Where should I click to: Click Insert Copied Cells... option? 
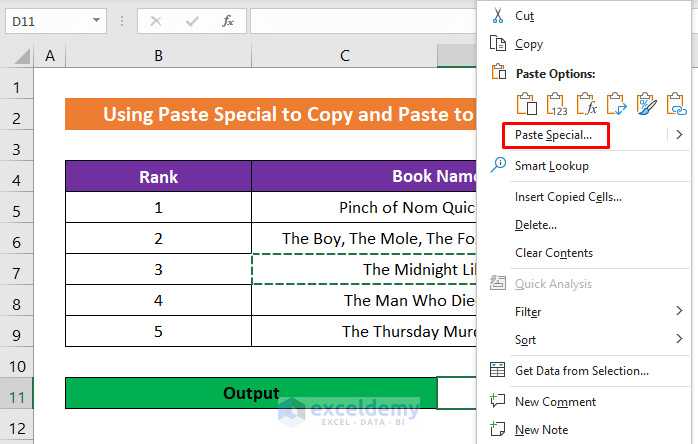pyautogui.click(x=568, y=197)
